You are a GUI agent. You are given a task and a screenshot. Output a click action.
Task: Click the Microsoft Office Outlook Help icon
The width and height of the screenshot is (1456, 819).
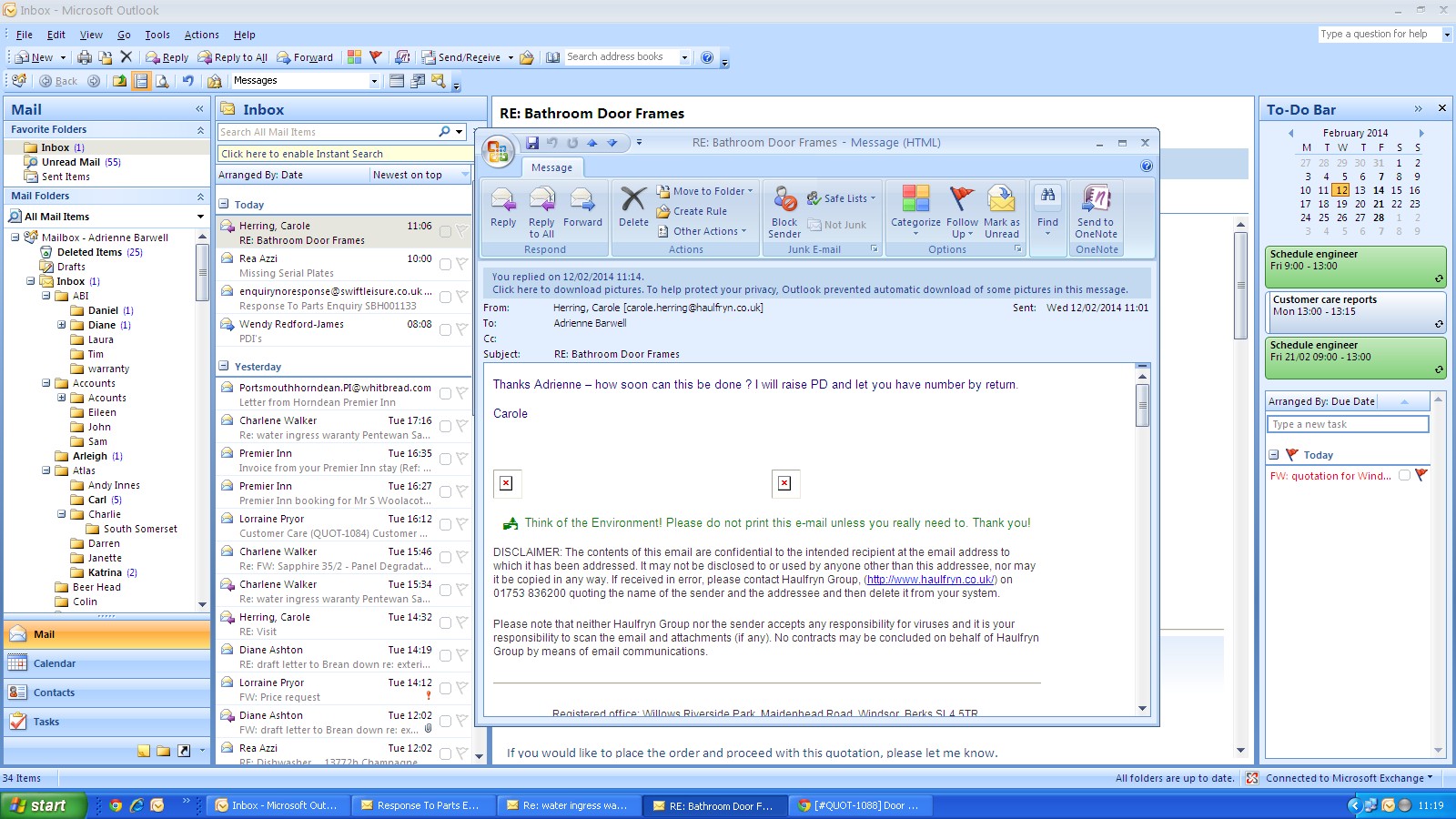pyautogui.click(x=707, y=57)
